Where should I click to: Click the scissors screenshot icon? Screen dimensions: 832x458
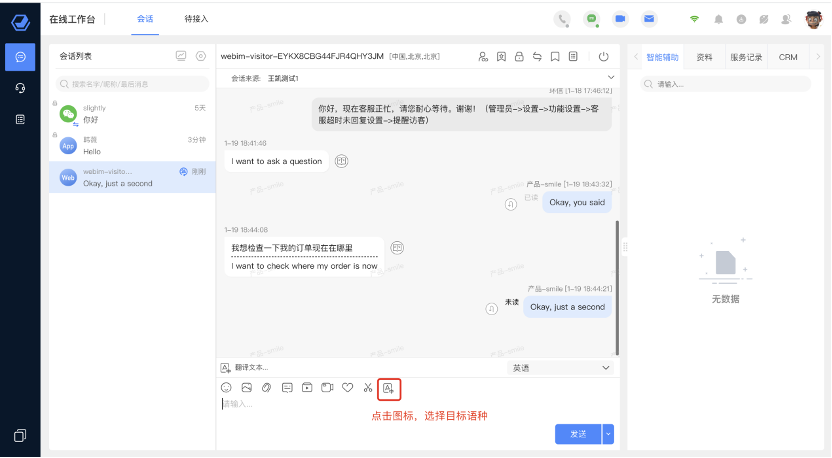tap(368, 387)
